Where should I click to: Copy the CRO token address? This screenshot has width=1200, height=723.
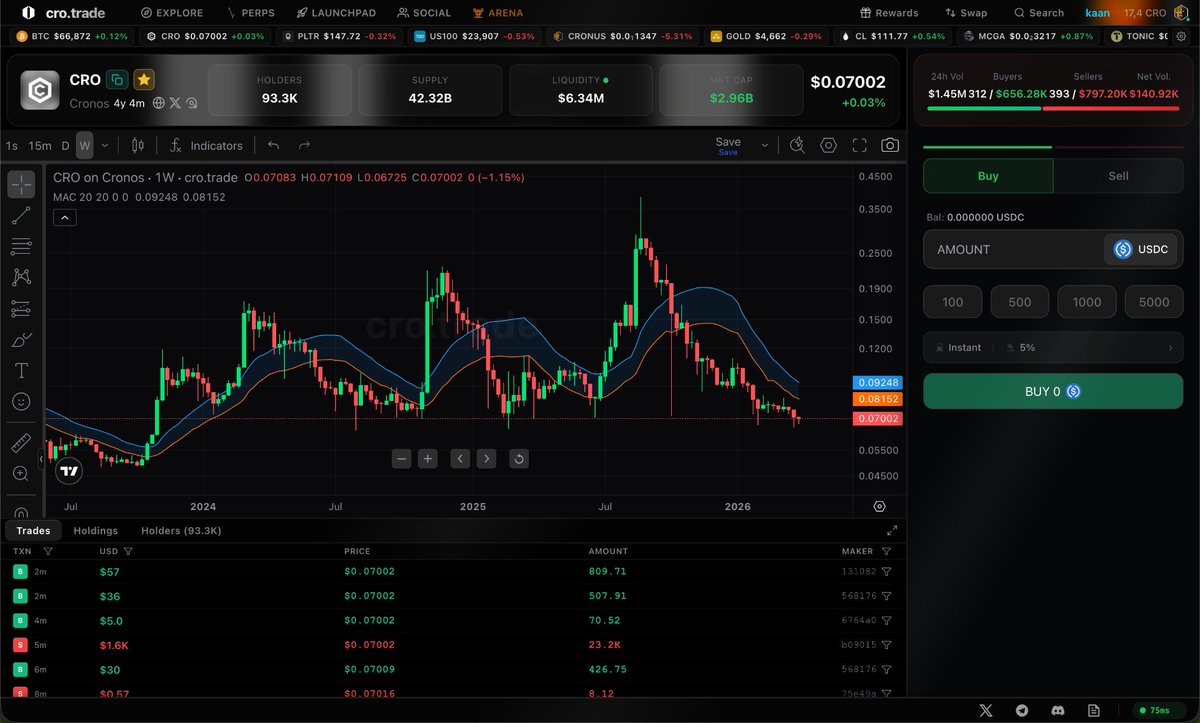click(x=117, y=80)
